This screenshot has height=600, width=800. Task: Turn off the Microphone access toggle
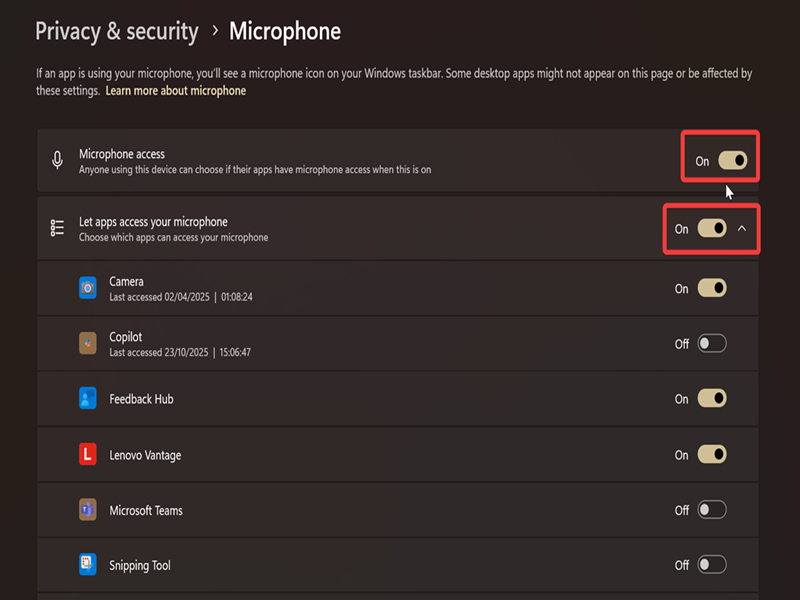click(x=733, y=160)
